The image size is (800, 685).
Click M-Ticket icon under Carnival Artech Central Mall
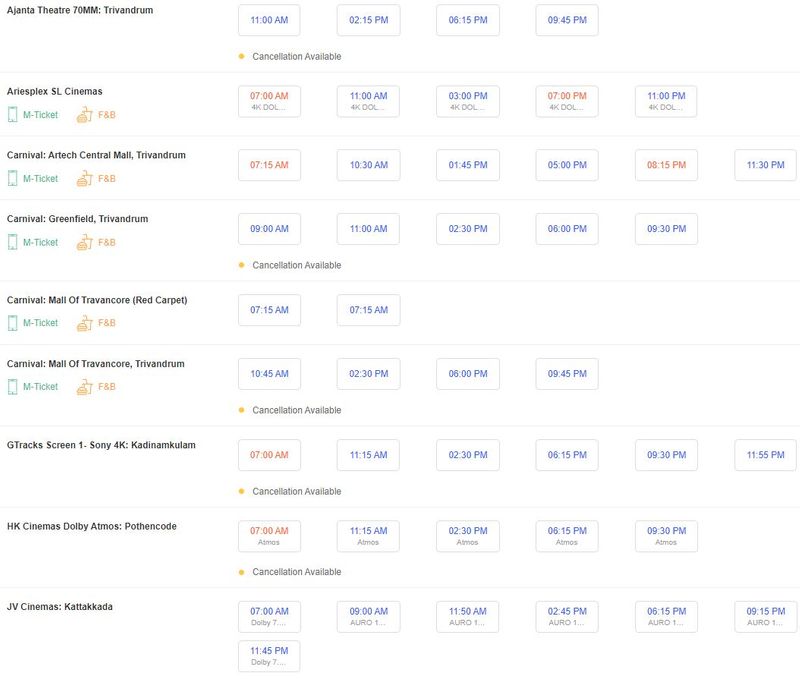click(13, 178)
